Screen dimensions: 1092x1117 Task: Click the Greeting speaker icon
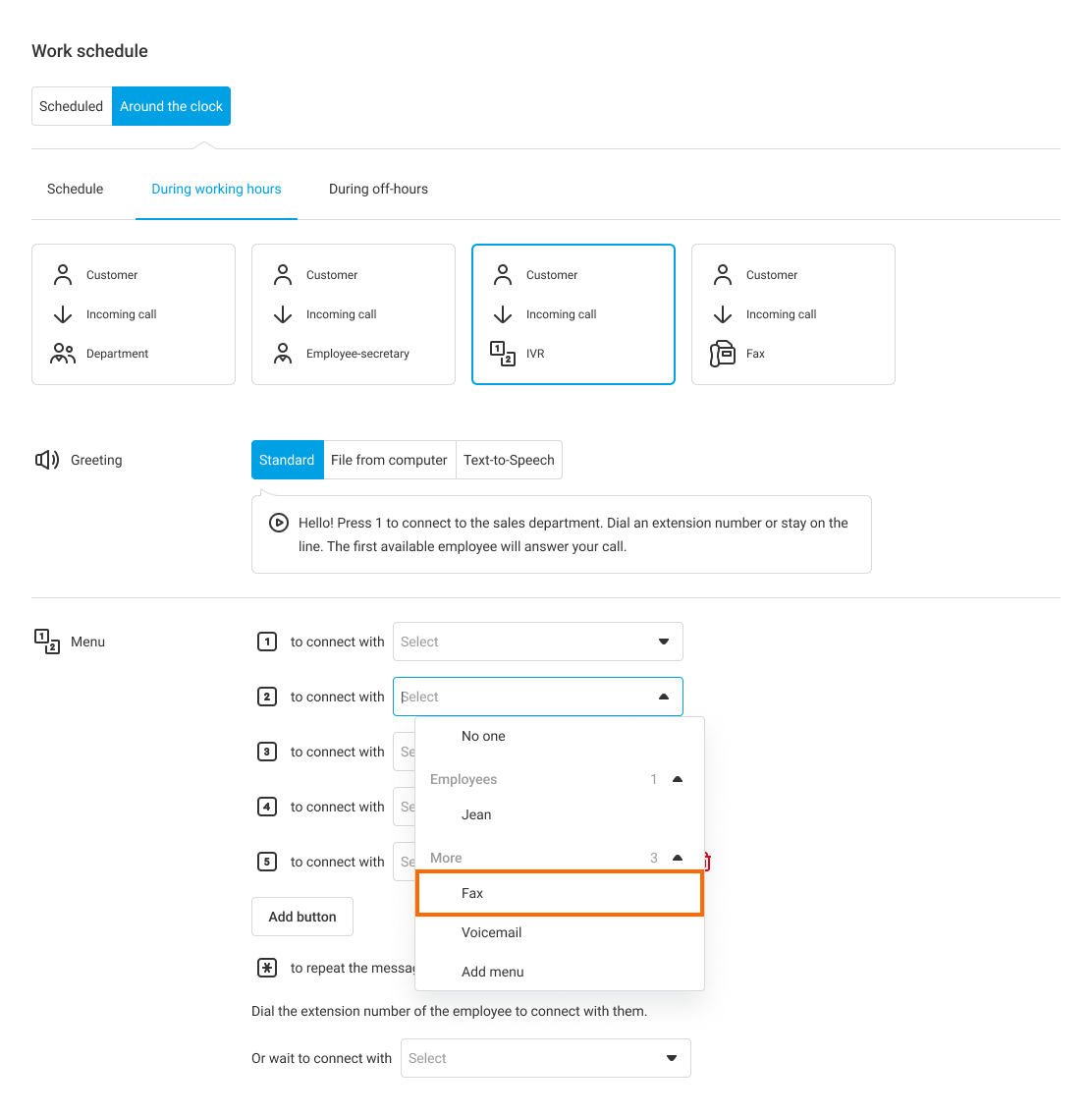click(46, 460)
